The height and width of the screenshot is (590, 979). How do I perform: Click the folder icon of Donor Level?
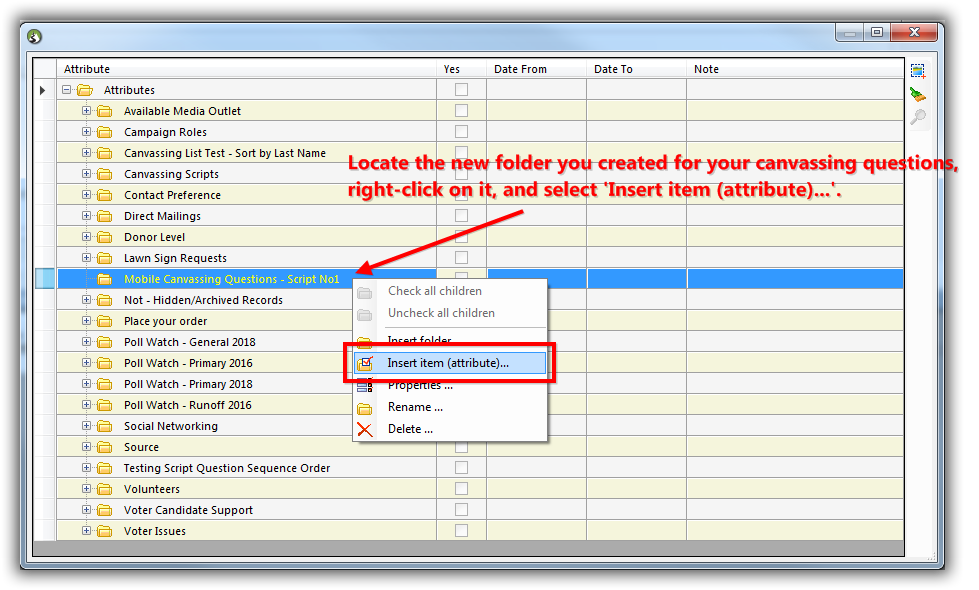[x=105, y=237]
